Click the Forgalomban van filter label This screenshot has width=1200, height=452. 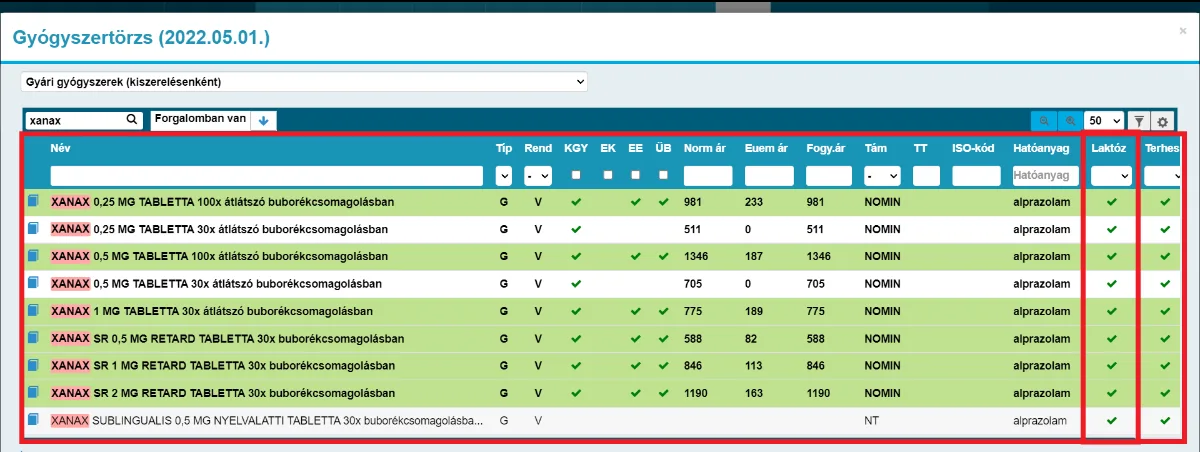pos(201,119)
